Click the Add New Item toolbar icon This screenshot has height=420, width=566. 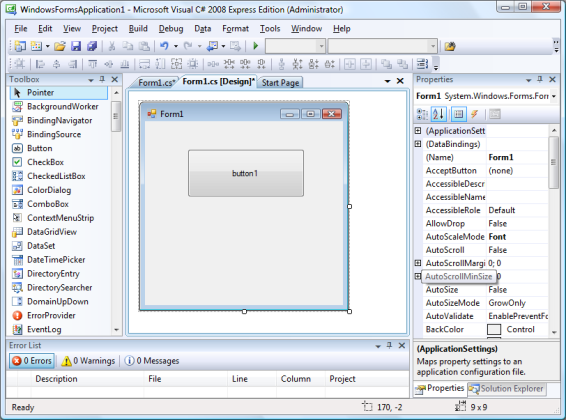coord(36,46)
